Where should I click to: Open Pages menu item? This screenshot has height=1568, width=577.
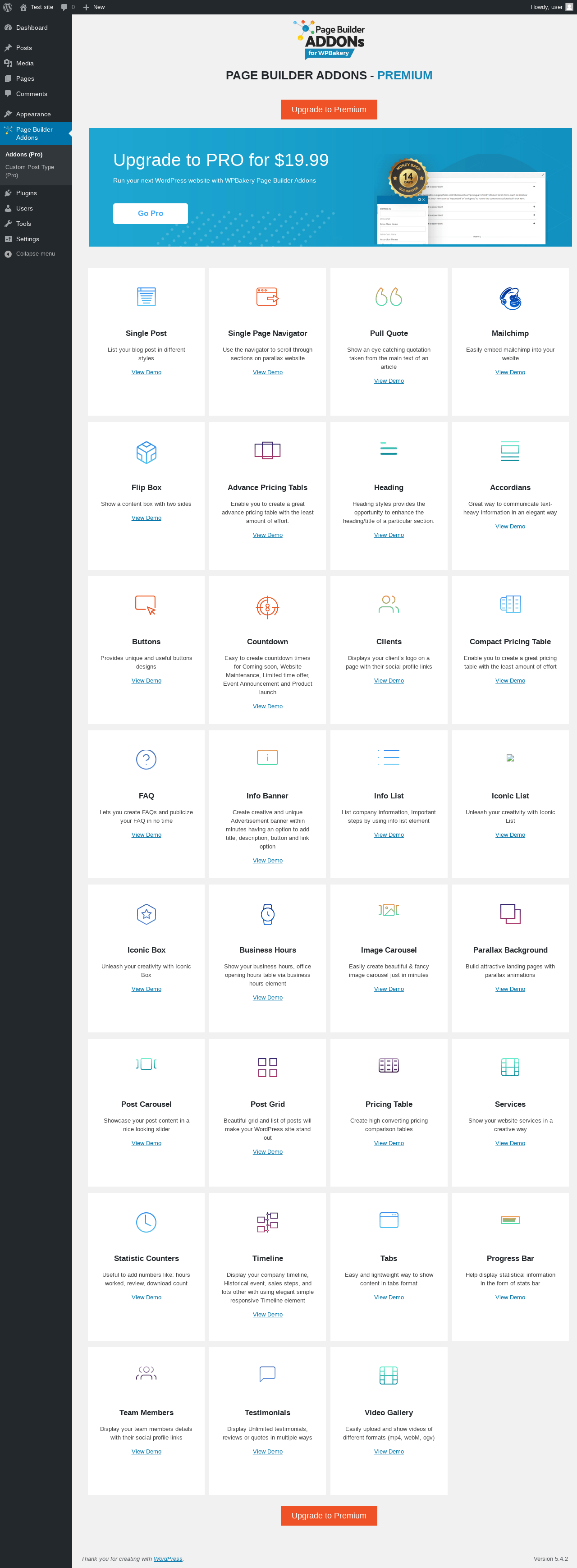(36, 78)
